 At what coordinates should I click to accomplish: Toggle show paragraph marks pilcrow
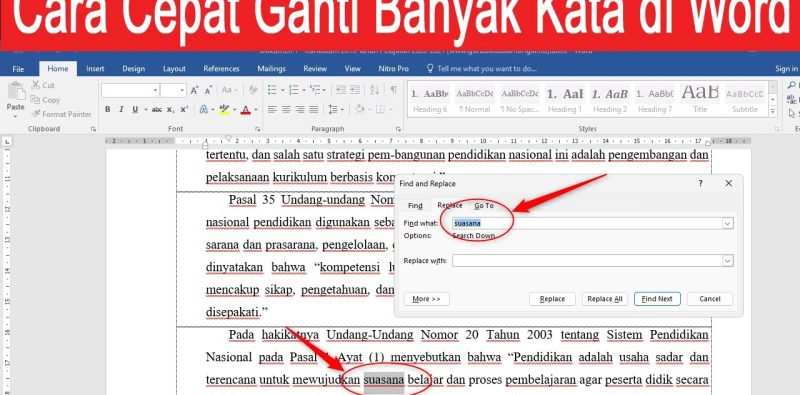point(393,90)
